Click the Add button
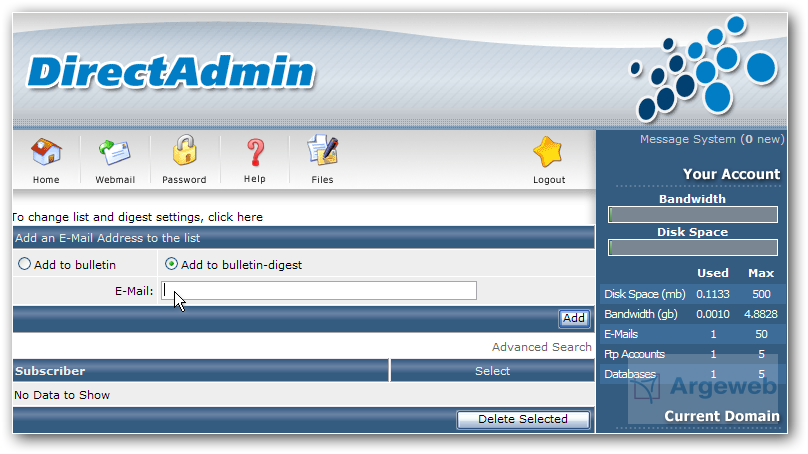The height and width of the screenshot is (454, 808). [574, 318]
